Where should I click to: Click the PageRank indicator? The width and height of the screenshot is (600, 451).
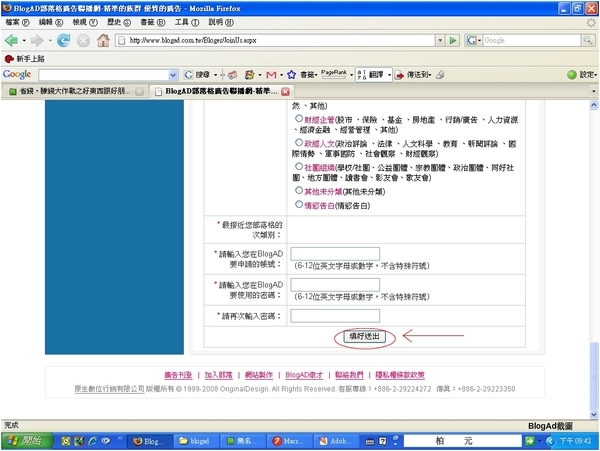point(334,74)
